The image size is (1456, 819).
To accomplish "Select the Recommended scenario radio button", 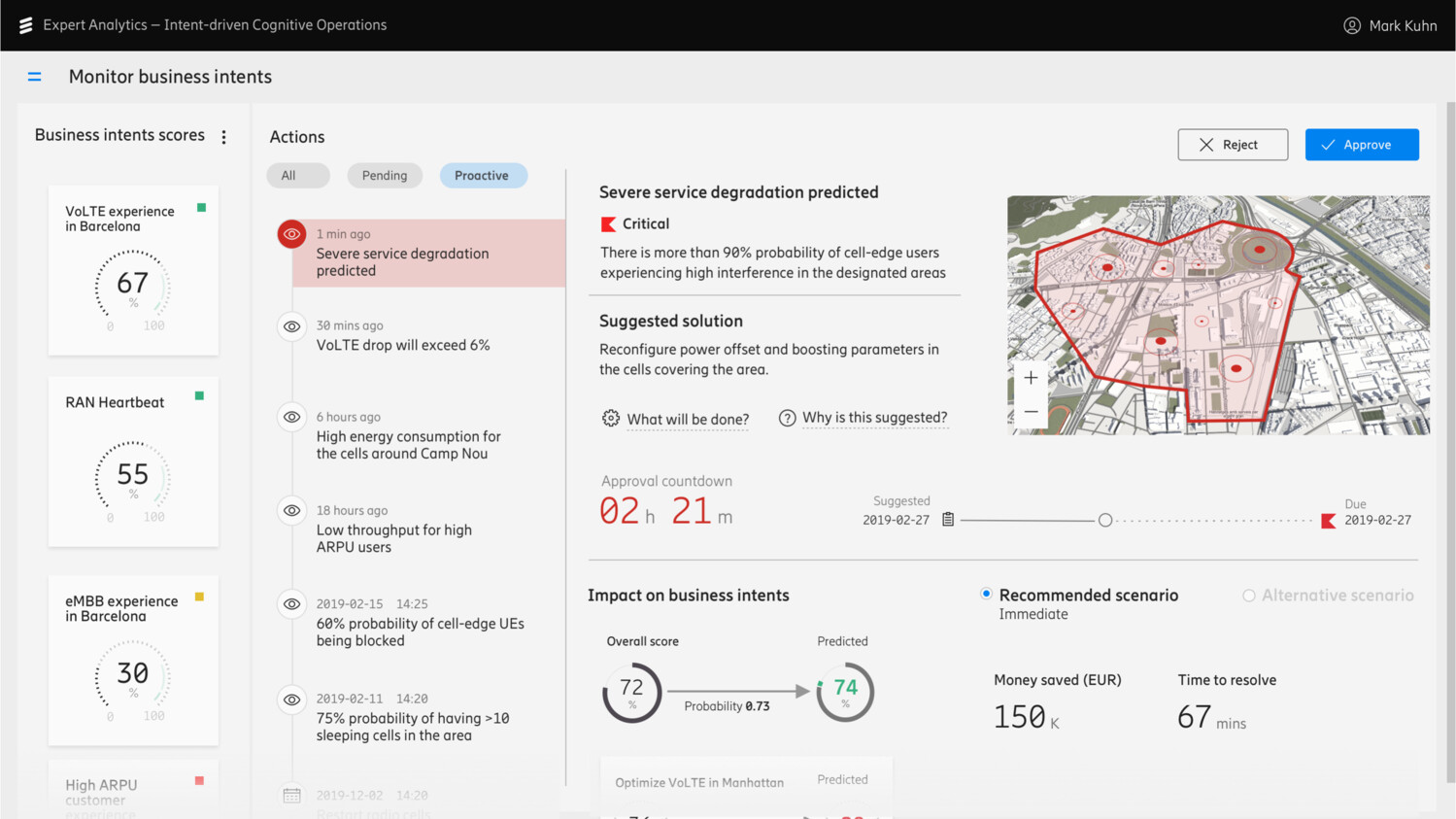I will [986, 594].
